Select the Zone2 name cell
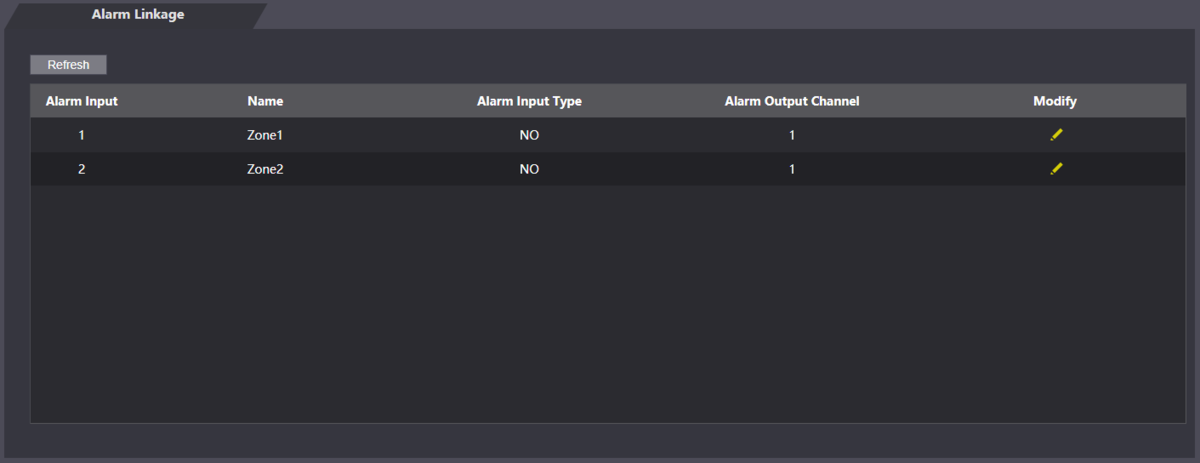 265,169
